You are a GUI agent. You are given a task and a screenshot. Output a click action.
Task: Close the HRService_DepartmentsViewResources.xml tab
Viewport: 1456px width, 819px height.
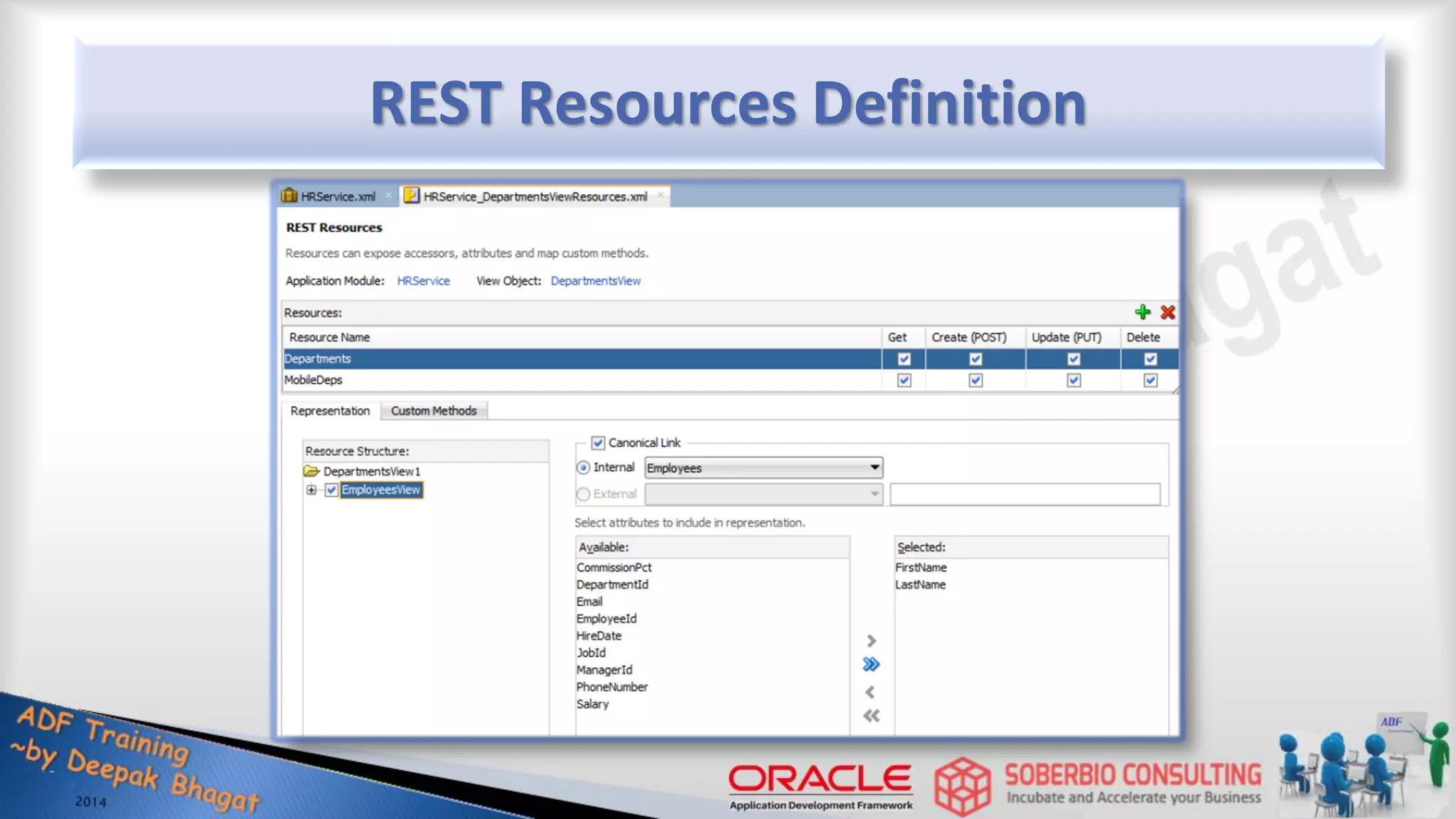(x=660, y=196)
